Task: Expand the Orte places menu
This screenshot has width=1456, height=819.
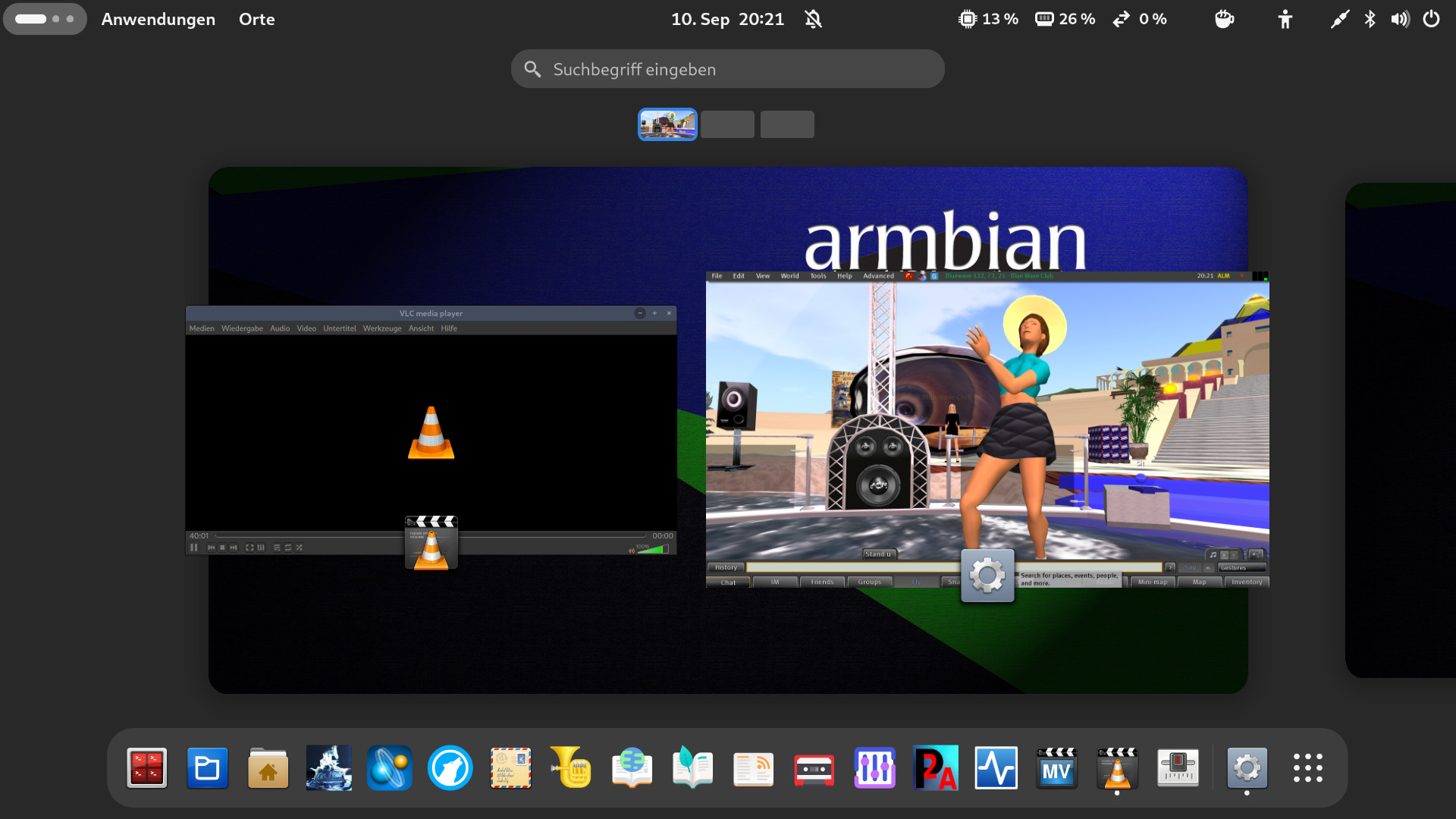Action: [x=256, y=19]
